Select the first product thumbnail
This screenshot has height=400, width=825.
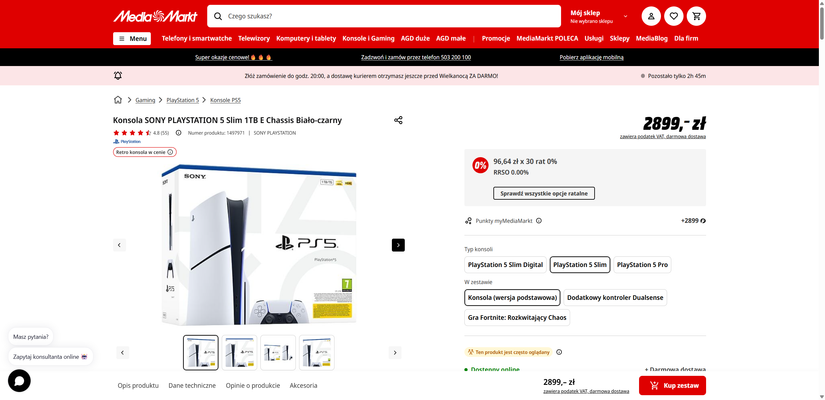[200, 353]
